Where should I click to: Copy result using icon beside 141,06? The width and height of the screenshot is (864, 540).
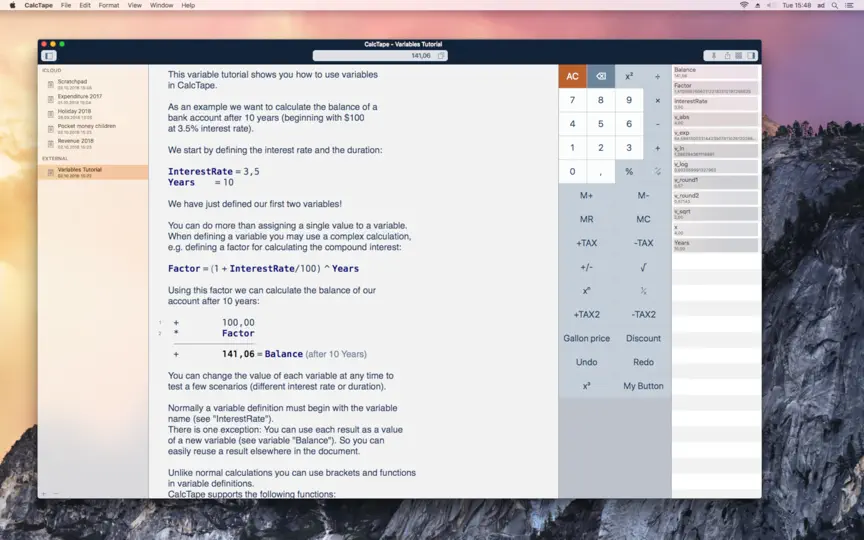441,56
